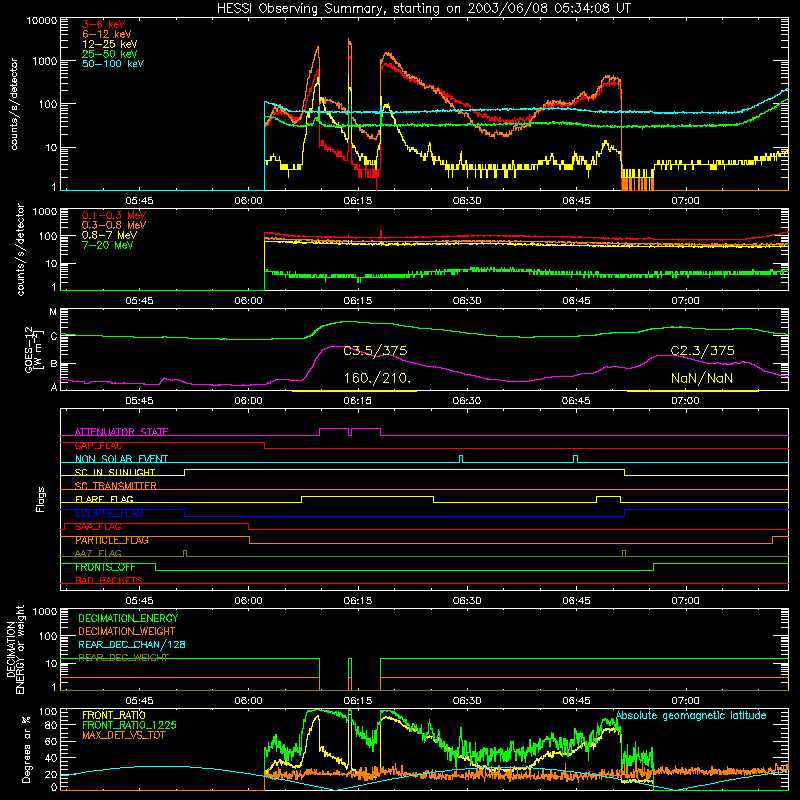
Task: Click the Absolute geomagnetic latitude label
Action: point(691,715)
